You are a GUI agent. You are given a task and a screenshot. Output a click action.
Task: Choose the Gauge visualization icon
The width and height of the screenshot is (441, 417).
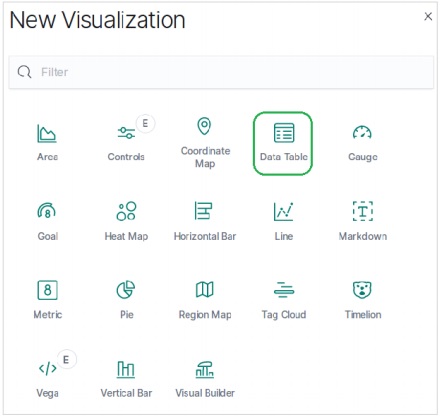coord(362,132)
